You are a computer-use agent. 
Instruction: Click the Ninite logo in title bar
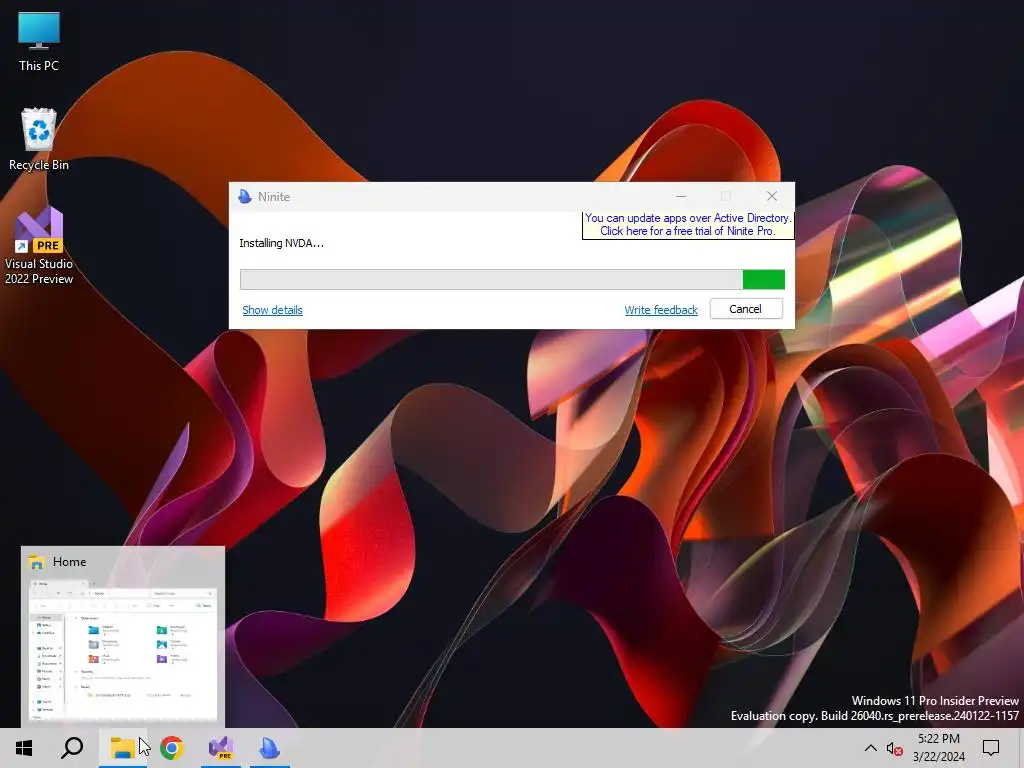pyautogui.click(x=245, y=197)
